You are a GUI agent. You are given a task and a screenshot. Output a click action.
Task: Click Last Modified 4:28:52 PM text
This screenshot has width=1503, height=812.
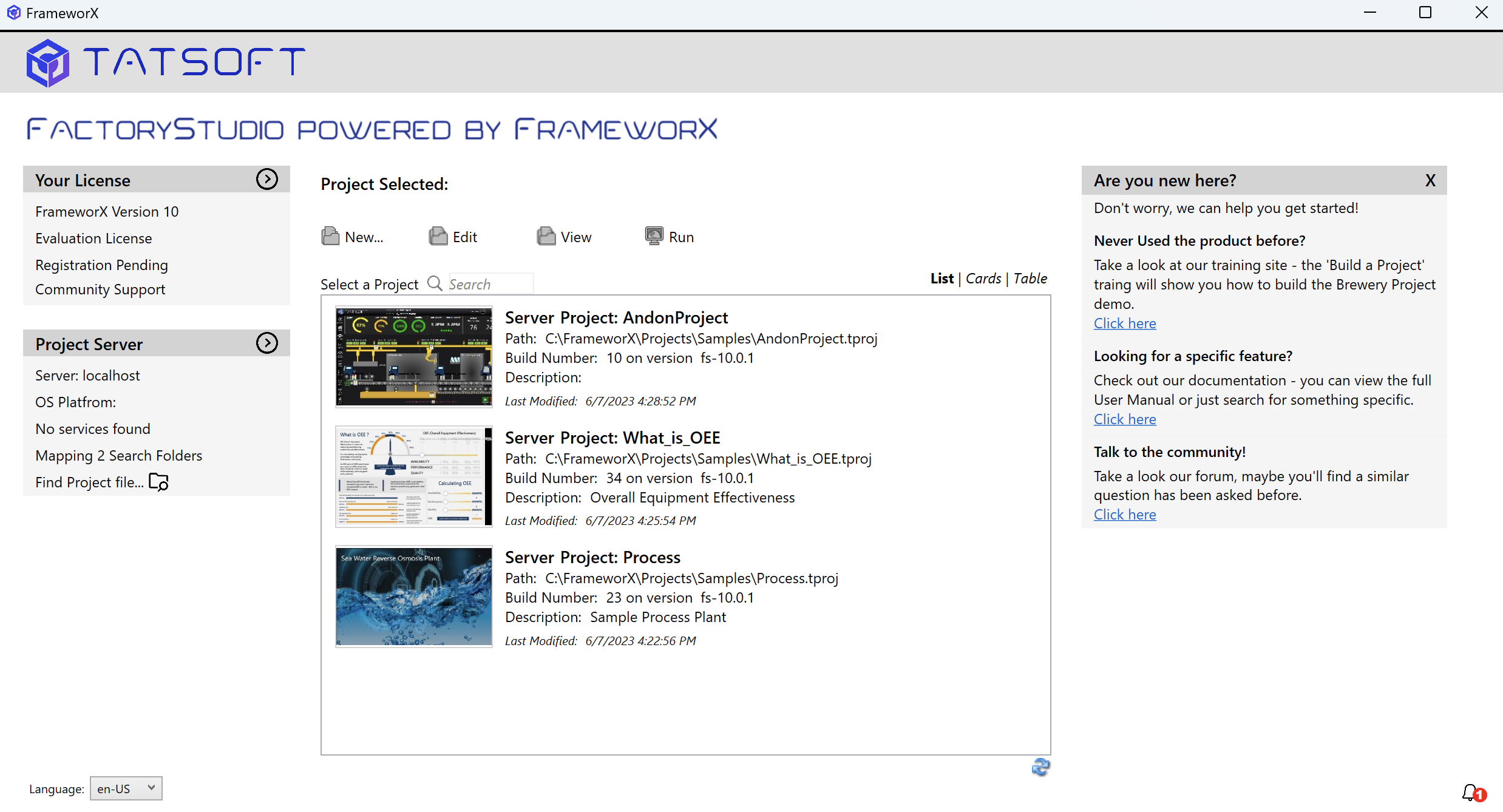click(x=600, y=401)
